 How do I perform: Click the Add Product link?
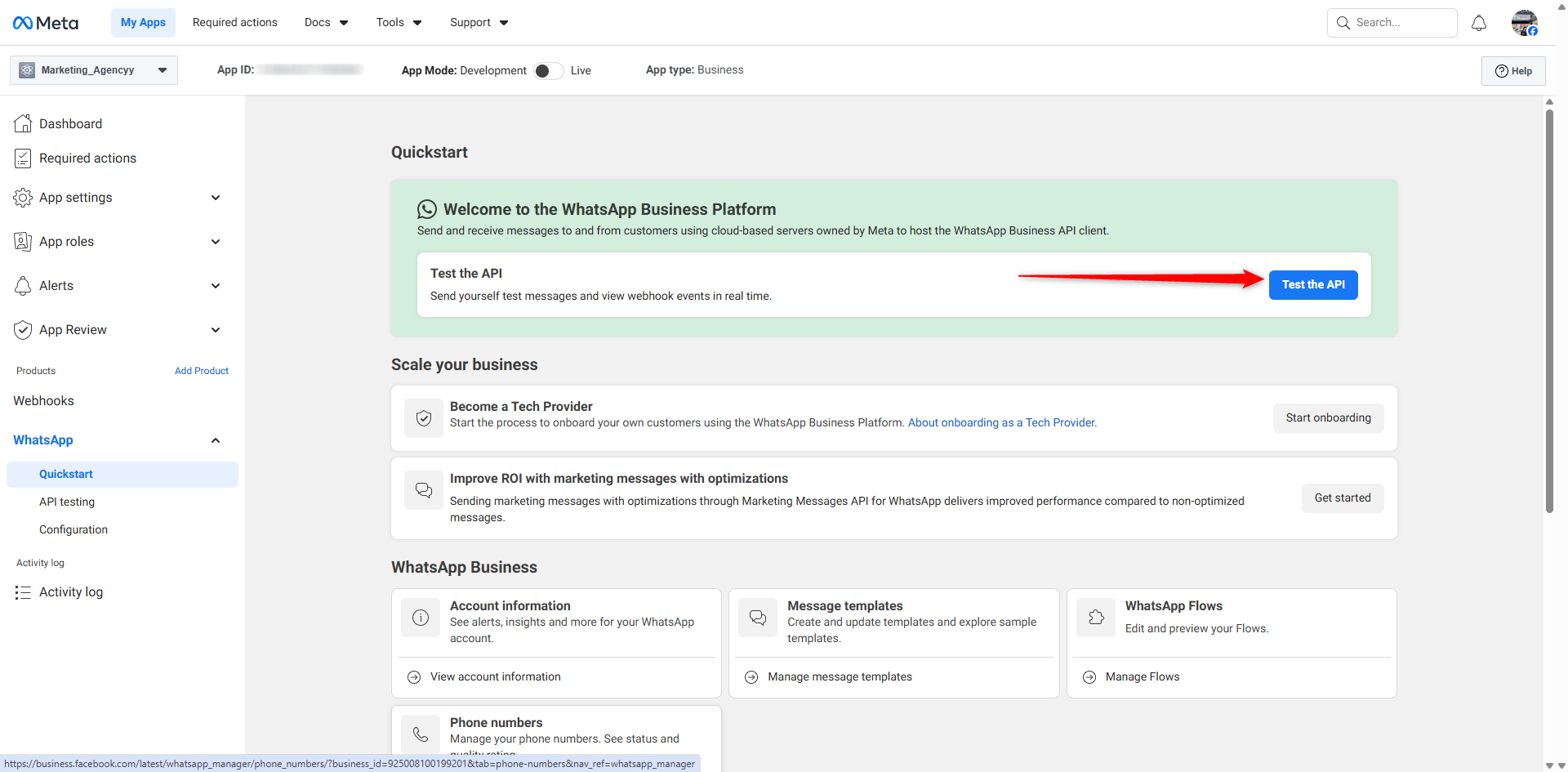coord(202,371)
